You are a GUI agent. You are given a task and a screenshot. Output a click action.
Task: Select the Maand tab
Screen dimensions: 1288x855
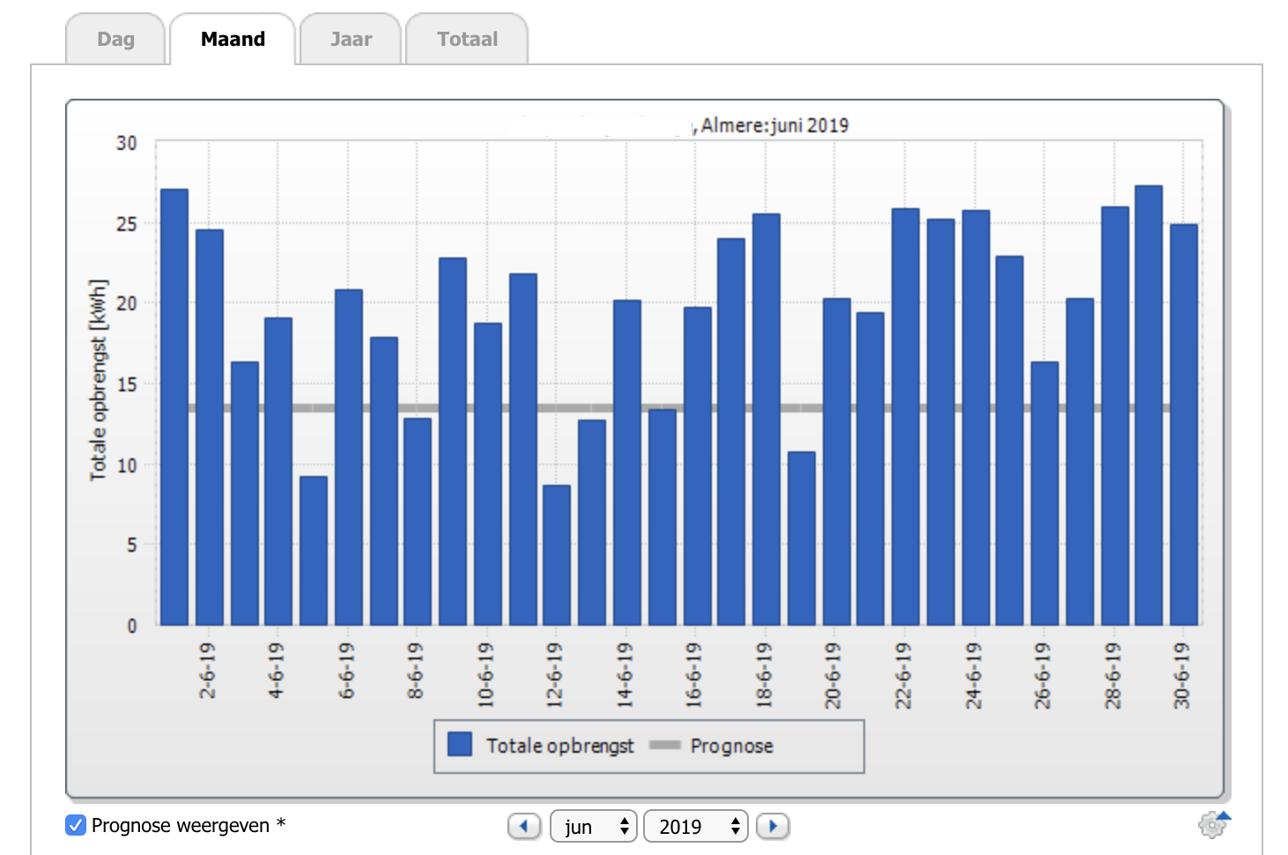tap(232, 40)
